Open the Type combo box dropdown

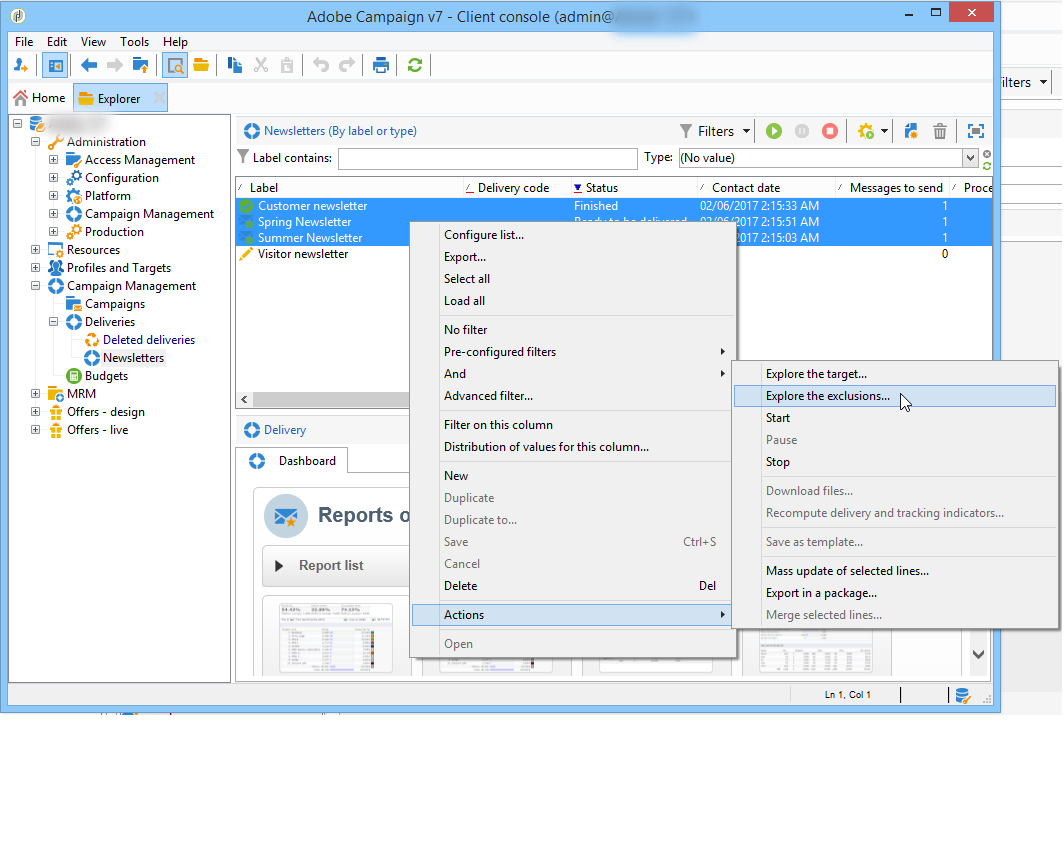pyautogui.click(x=970, y=158)
